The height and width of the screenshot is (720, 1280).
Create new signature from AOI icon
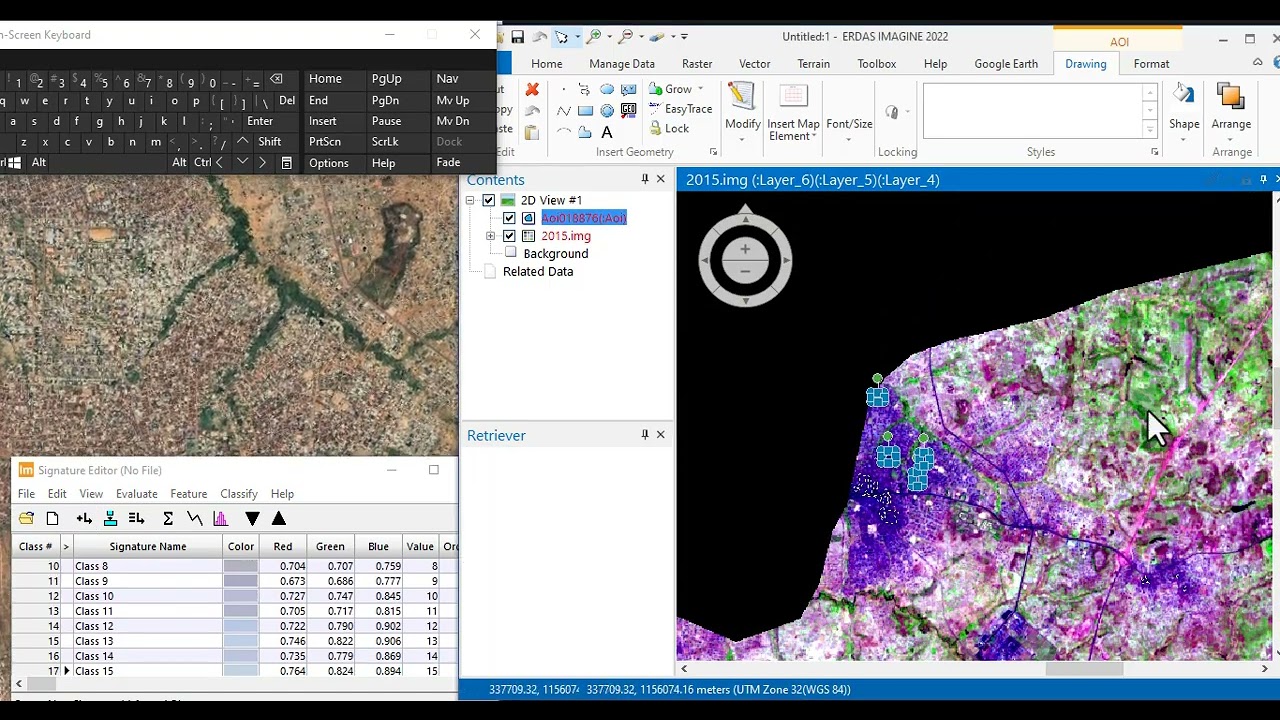[84, 518]
